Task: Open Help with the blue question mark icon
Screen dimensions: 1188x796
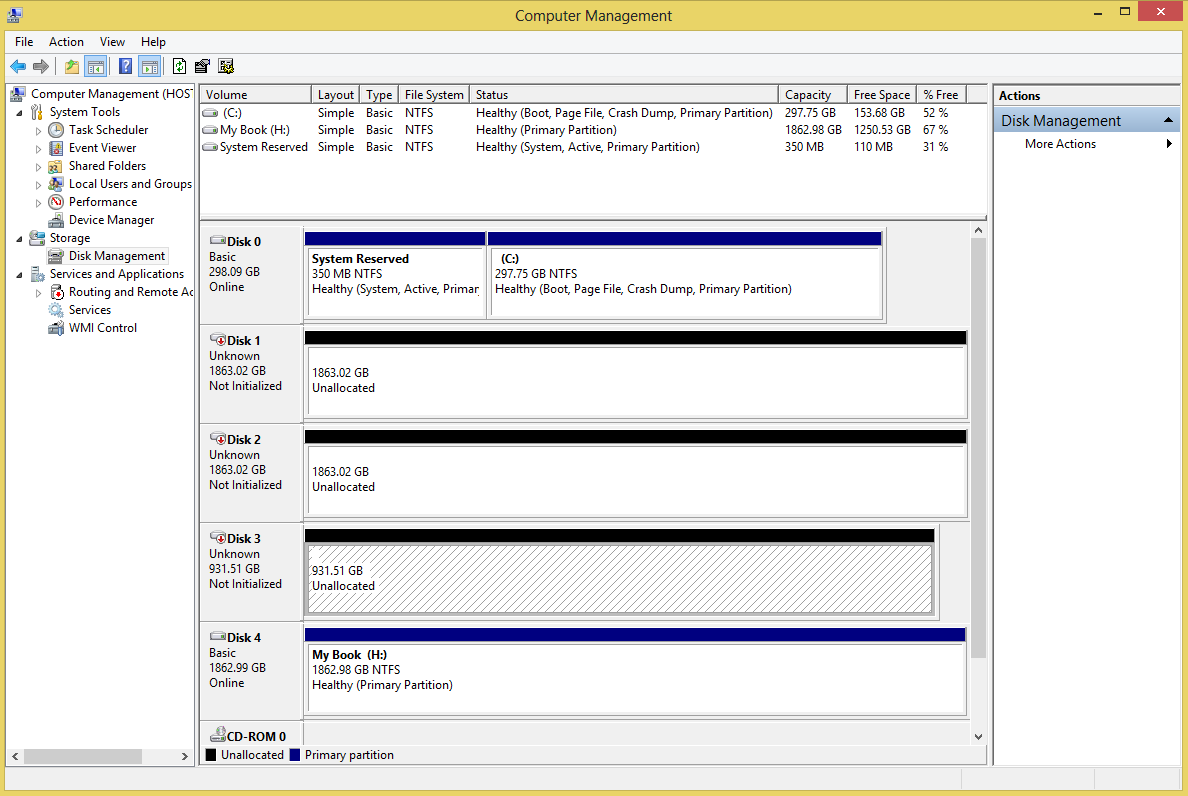Action: pos(126,67)
